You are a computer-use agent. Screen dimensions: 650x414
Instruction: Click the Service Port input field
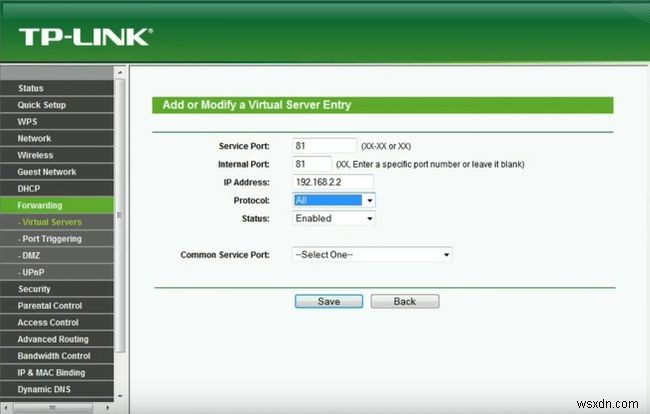pyautogui.click(x=324, y=146)
